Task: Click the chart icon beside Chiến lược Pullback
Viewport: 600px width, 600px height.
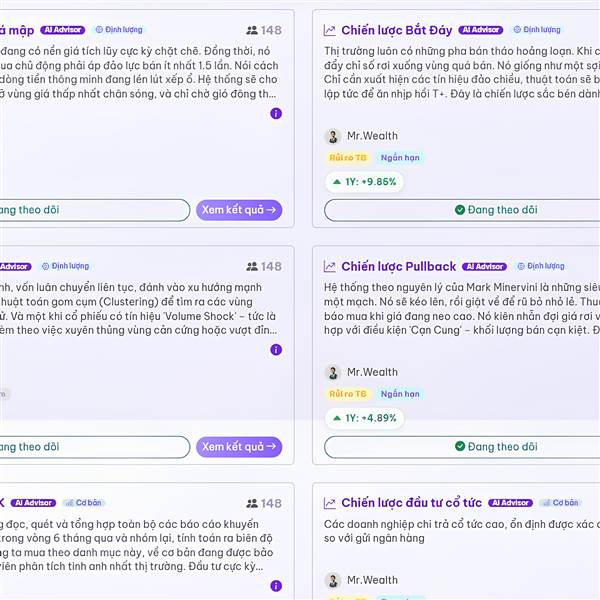Action: [x=330, y=267]
